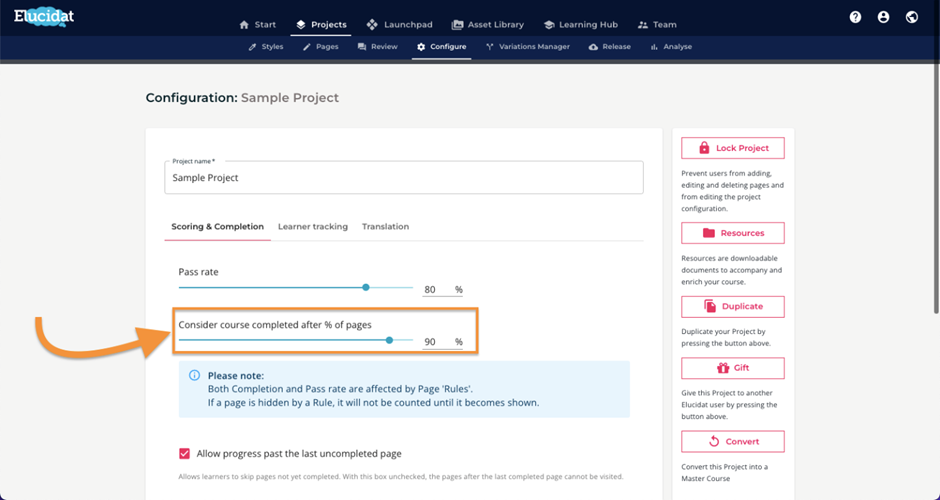Click the Convert button
Image resolution: width=940 pixels, height=500 pixels.
(733, 441)
